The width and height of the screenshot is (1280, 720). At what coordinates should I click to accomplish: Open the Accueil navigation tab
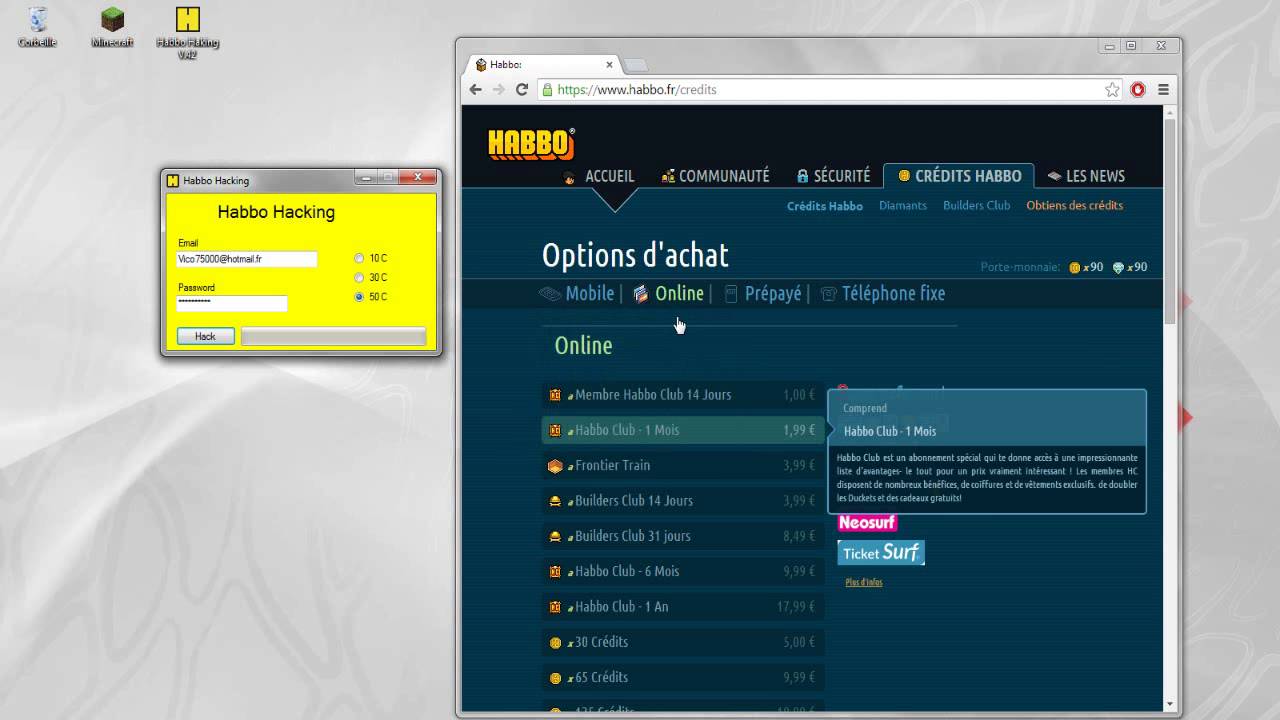[x=599, y=176]
